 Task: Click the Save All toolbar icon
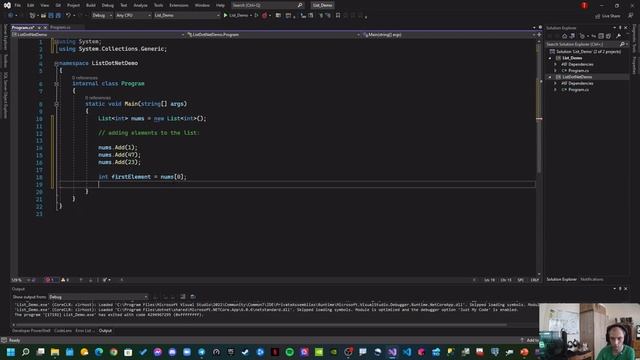click(58, 16)
